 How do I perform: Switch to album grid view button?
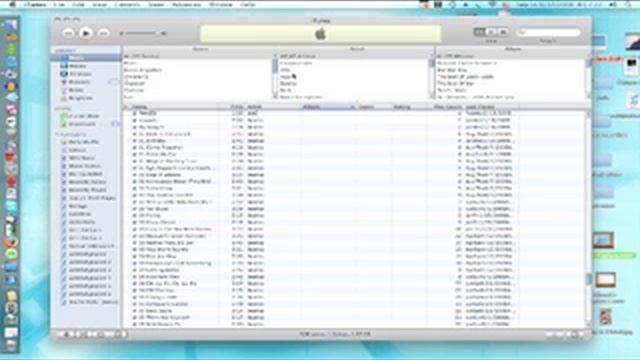[x=491, y=32]
